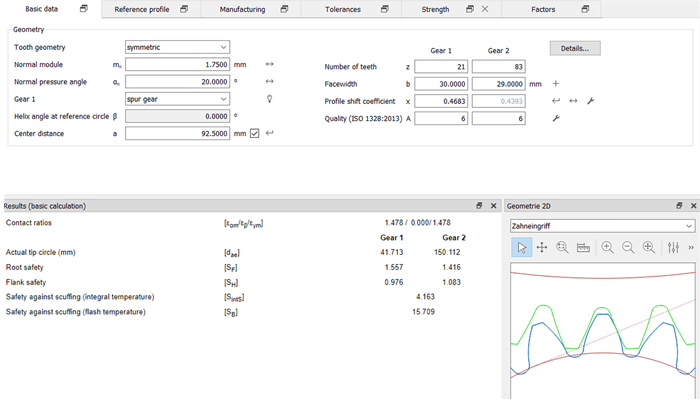700x400 pixels.
Task: Close the Geometrie 2D panel
Action: click(x=693, y=206)
